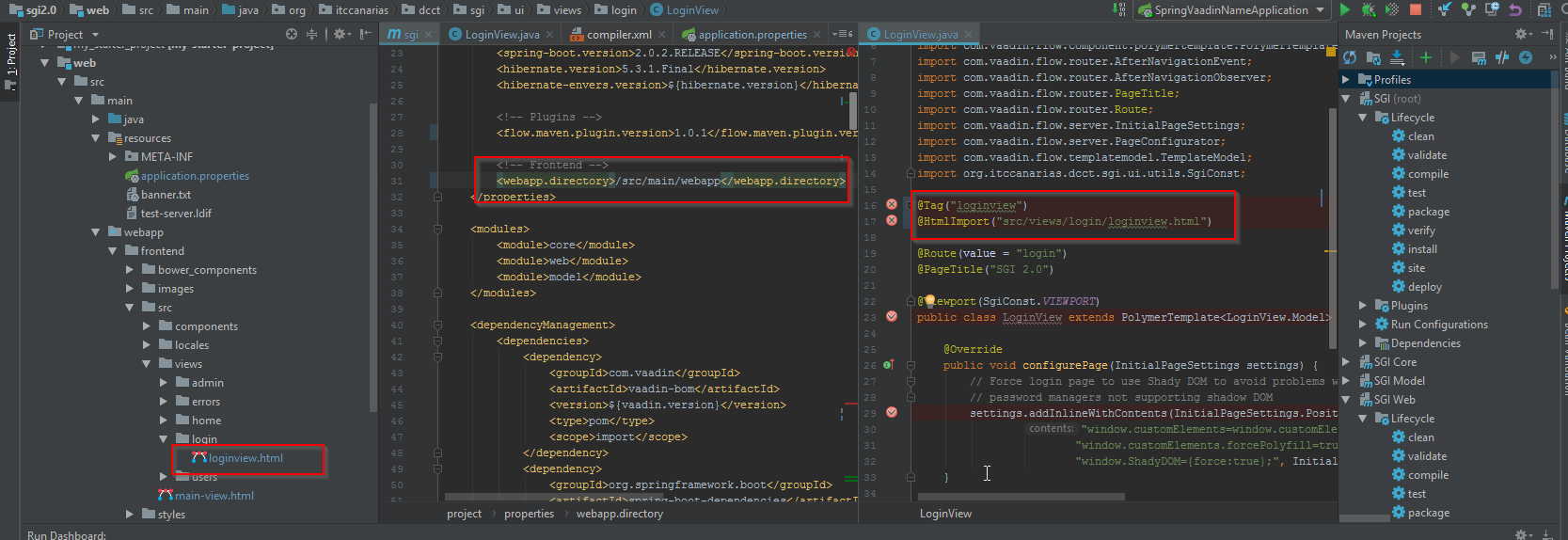Generate sources and update folders icon

click(x=1373, y=57)
